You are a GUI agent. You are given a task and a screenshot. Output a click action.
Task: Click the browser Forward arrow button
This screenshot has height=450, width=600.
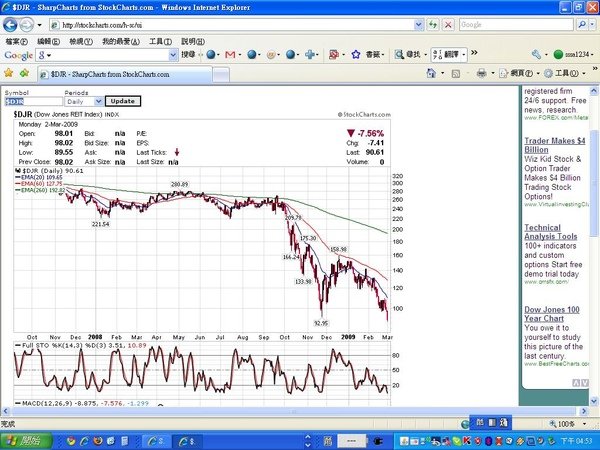[27, 25]
